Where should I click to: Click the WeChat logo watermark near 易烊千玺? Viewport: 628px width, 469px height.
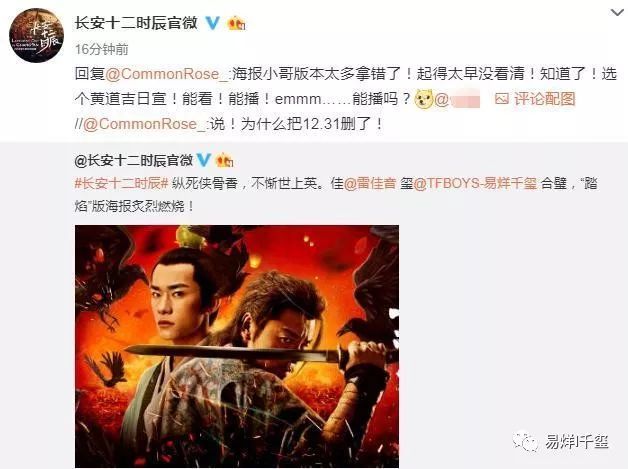click(526, 441)
